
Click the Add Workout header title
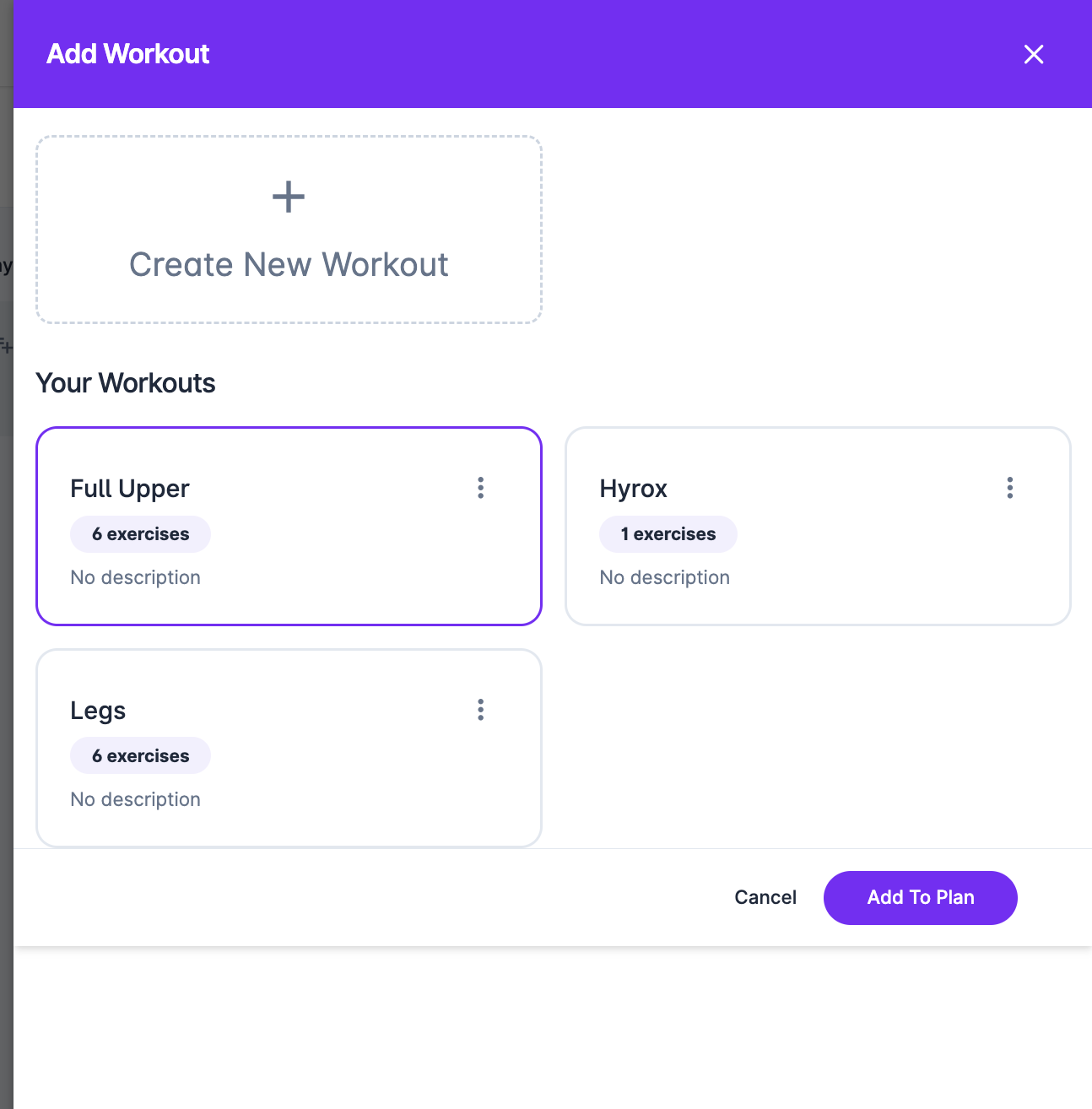(128, 54)
